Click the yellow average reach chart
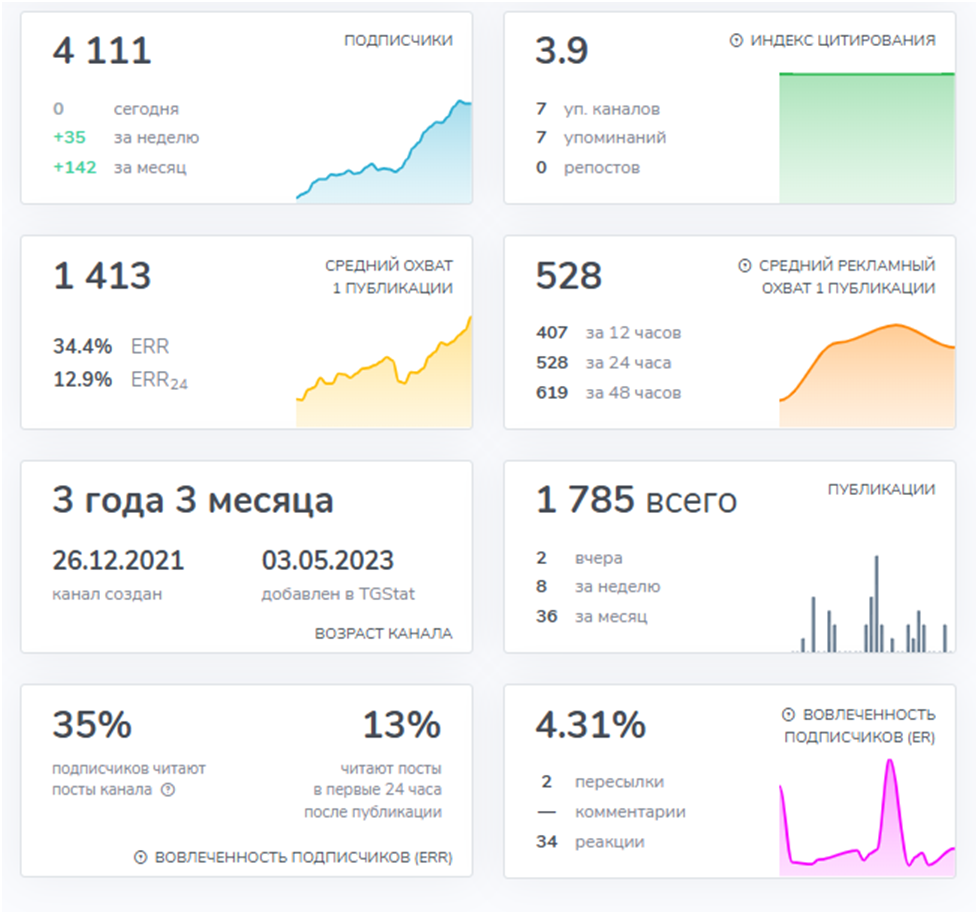The height and width of the screenshot is (914, 978). click(384, 372)
